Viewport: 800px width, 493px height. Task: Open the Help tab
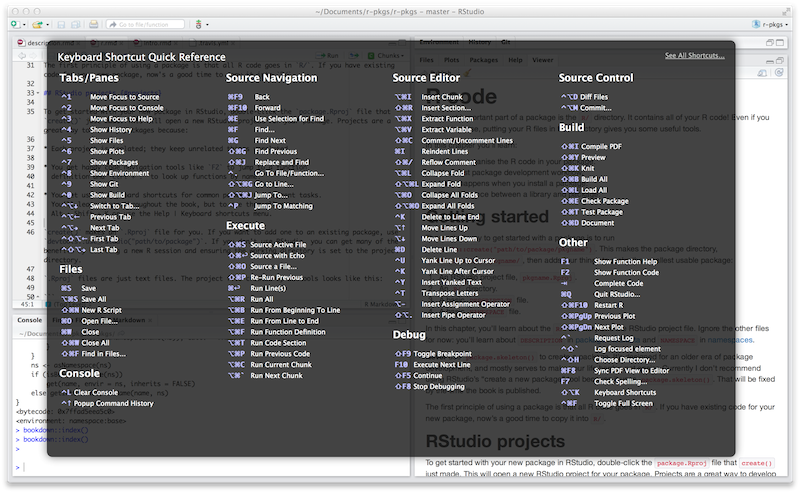coord(515,60)
